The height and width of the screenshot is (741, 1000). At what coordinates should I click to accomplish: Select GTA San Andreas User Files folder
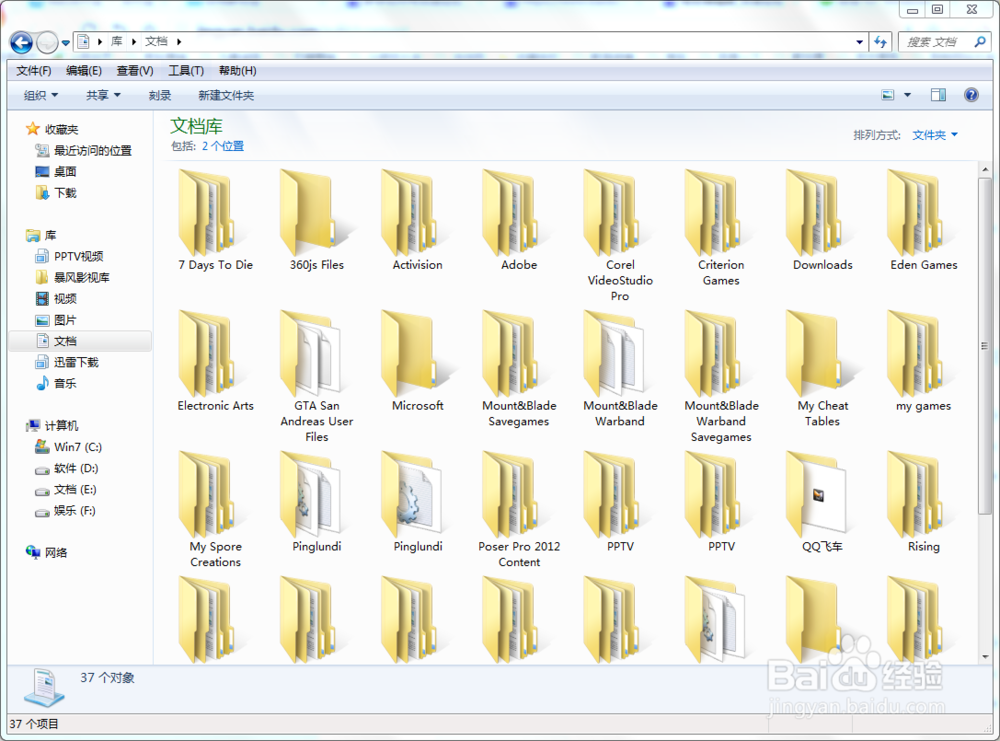click(x=317, y=377)
